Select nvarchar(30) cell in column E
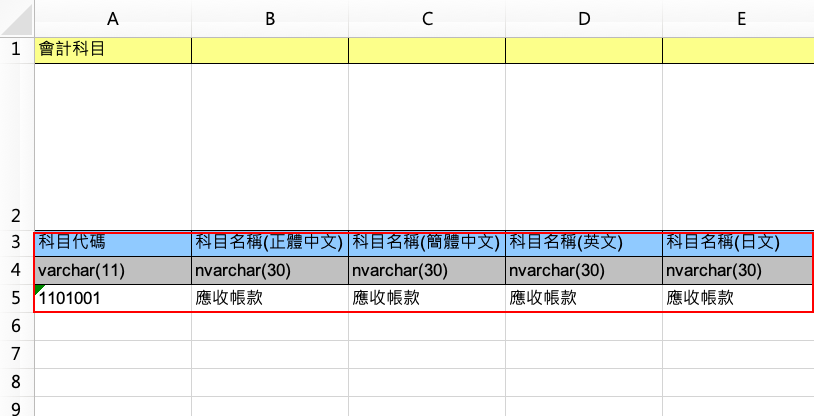The width and height of the screenshot is (814, 416). tap(738, 270)
